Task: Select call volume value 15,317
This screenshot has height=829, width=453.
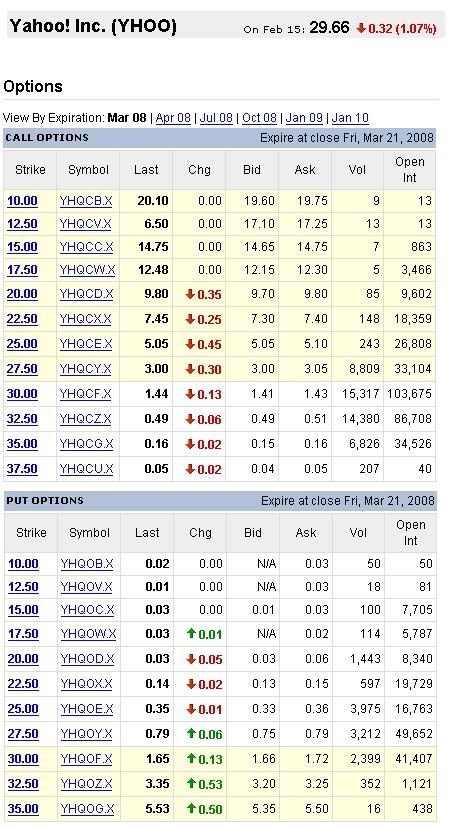Action: pos(361,394)
